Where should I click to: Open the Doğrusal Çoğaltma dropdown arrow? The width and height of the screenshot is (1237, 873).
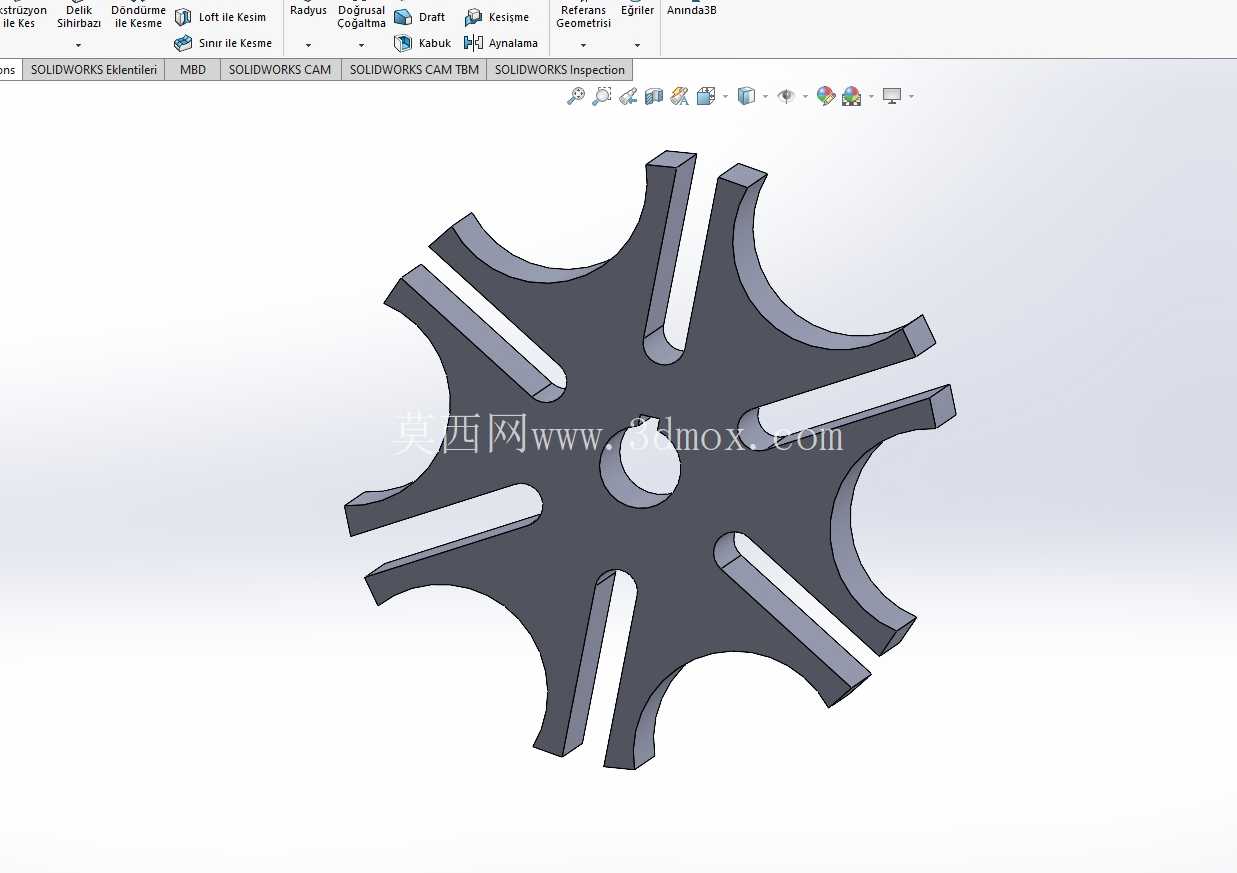coord(361,45)
